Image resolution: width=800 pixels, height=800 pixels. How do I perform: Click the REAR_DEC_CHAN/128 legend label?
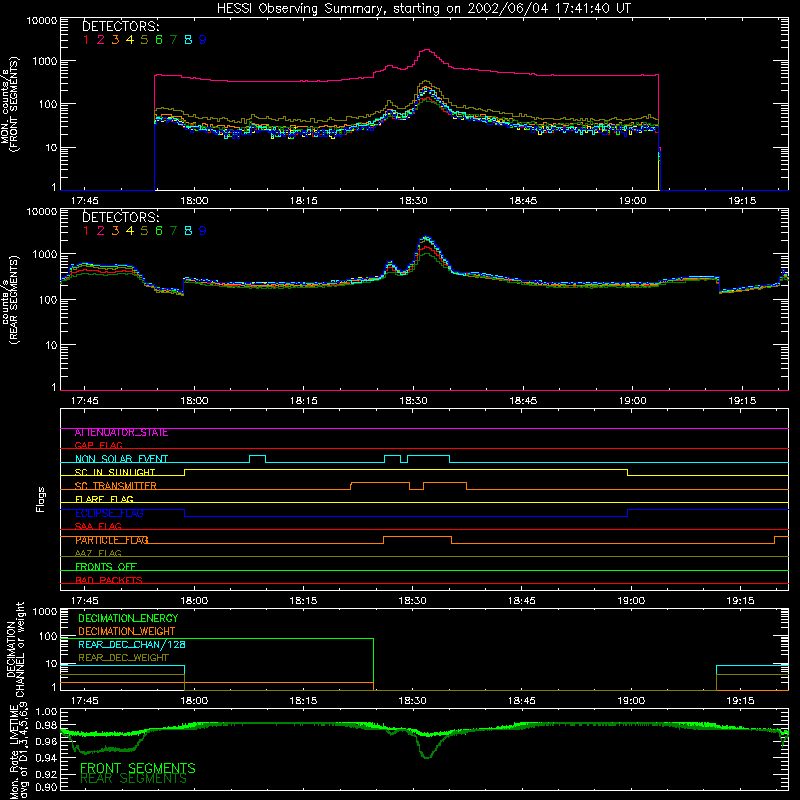(132, 644)
